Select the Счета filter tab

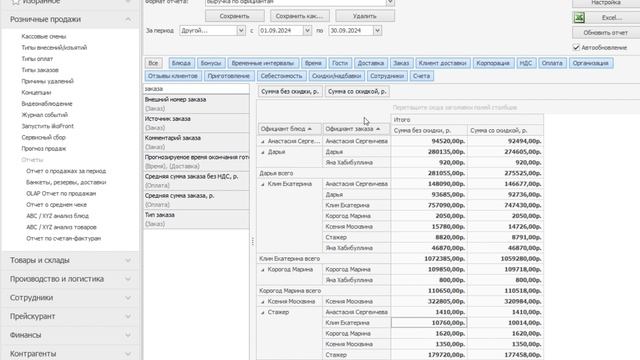(x=421, y=76)
